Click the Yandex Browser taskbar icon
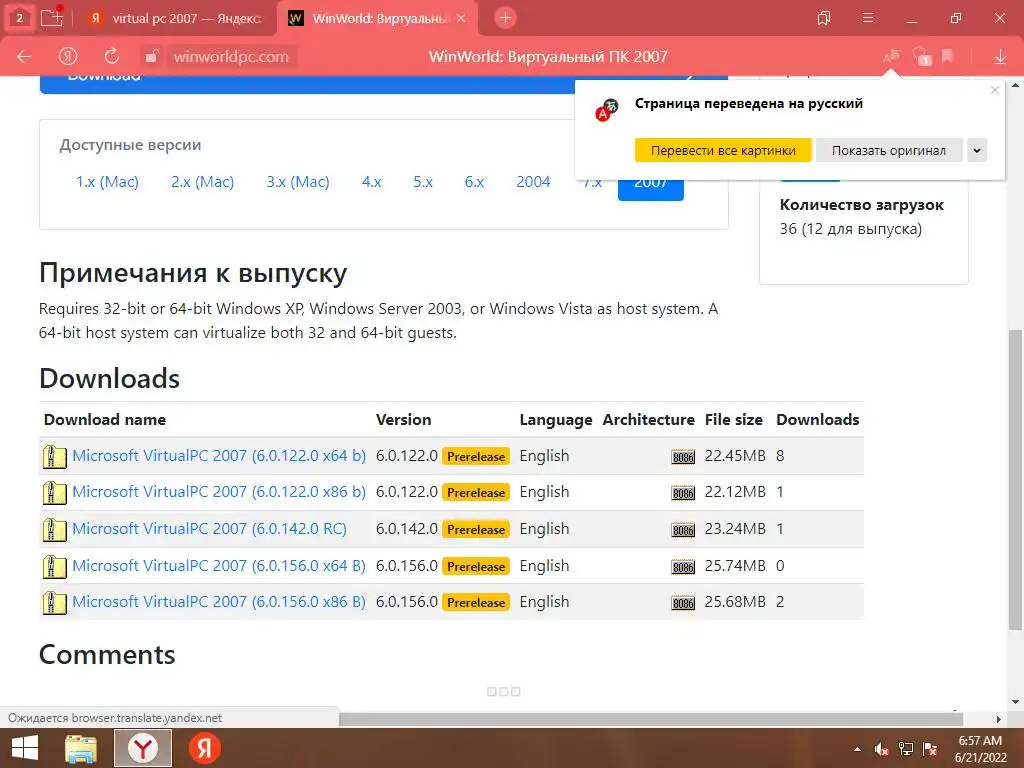 142,748
